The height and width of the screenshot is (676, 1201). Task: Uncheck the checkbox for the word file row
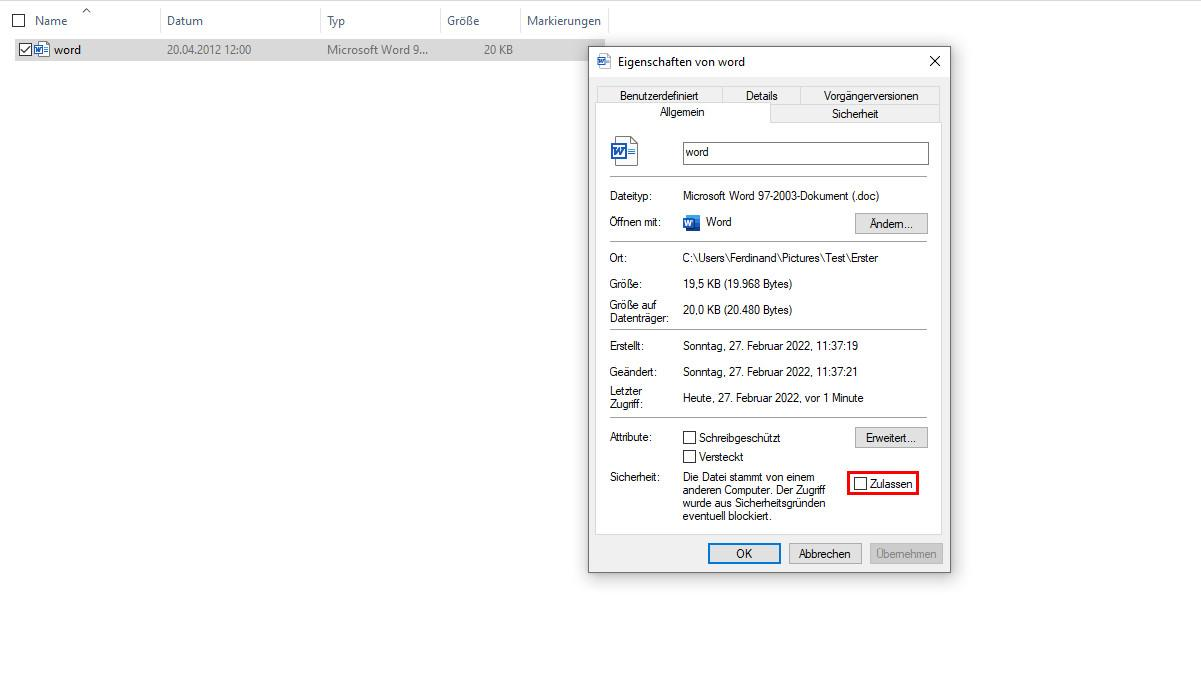pos(25,49)
